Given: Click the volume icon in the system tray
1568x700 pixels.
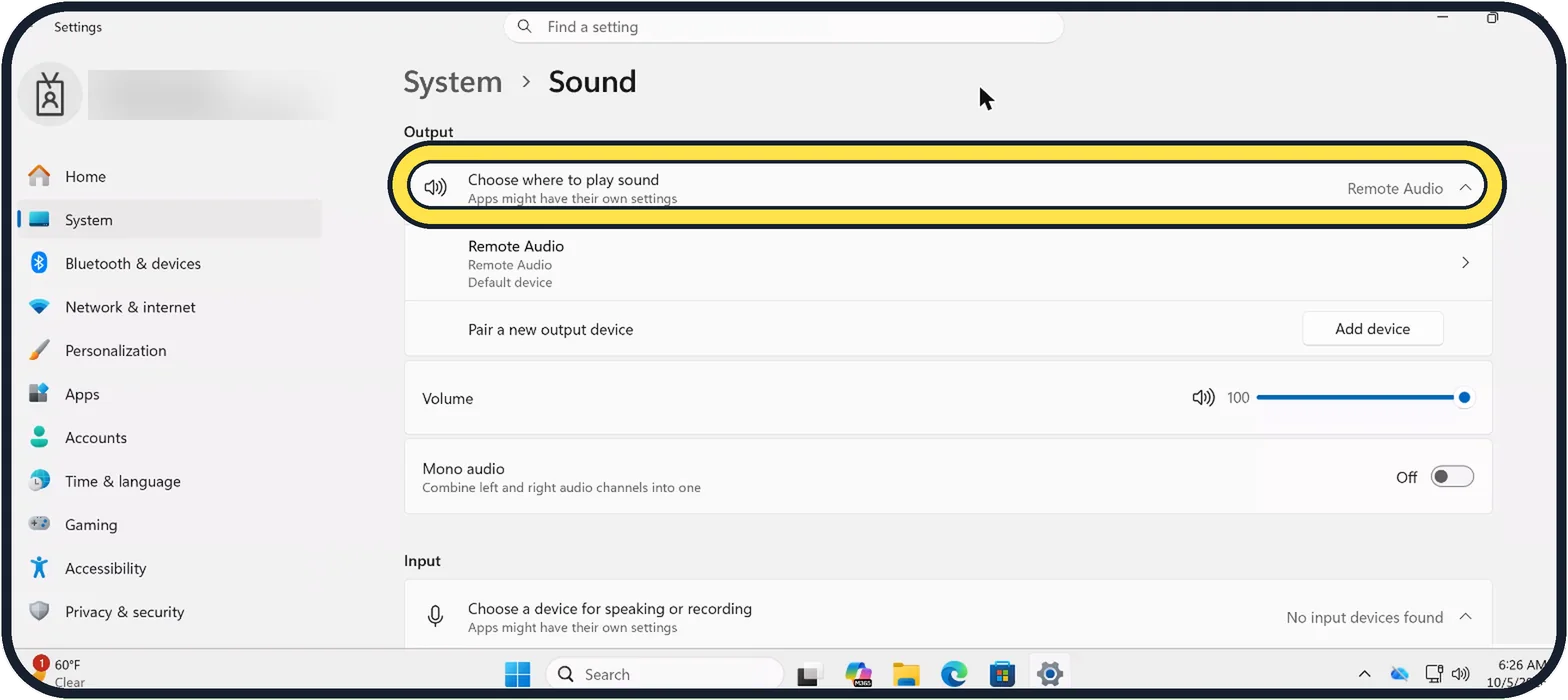Looking at the screenshot, I should coord(1460,674).
